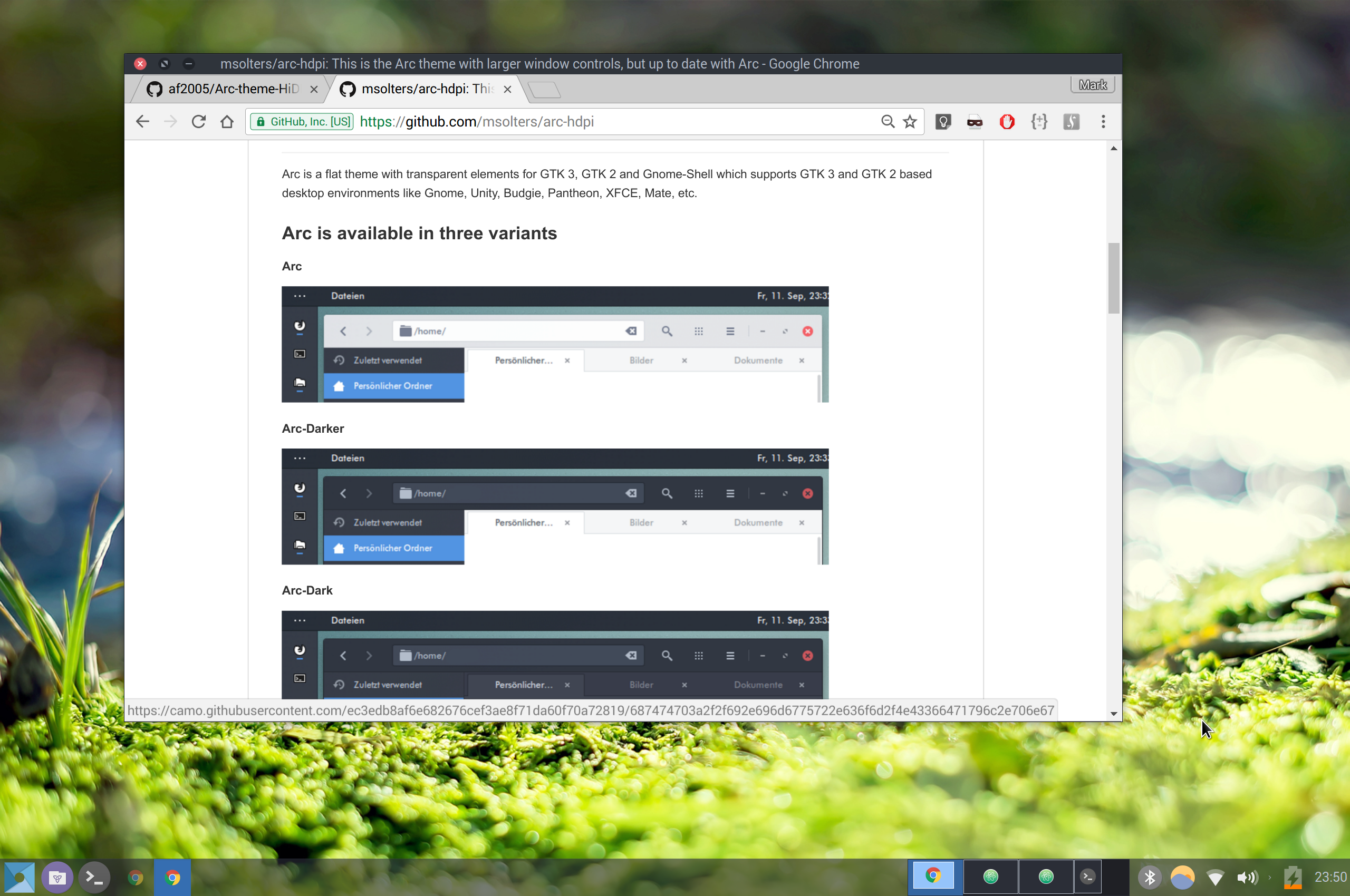Open the Bluetooth tray icon

point(1149,877)
